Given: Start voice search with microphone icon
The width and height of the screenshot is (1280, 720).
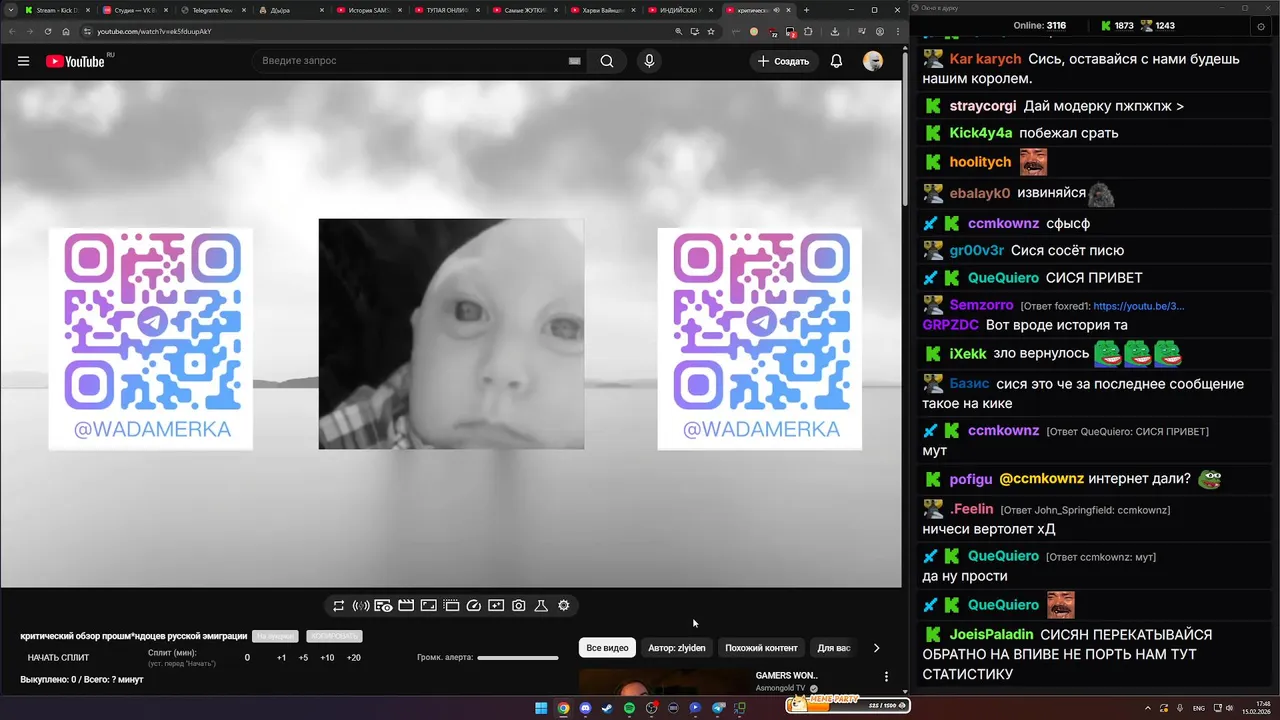Looking at the screenshot, I should [649, 61].
